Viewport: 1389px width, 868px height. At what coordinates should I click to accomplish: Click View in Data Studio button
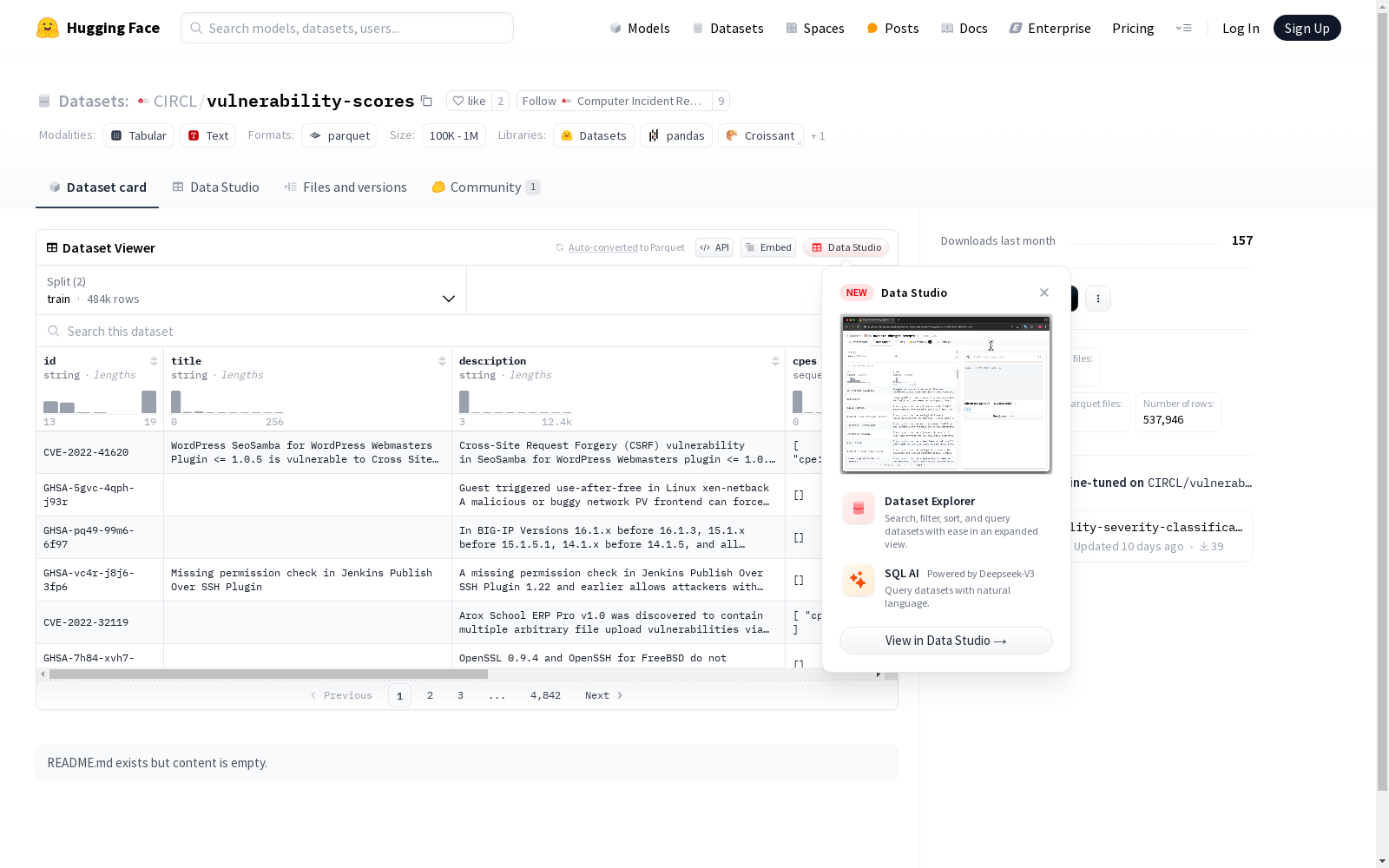(945, 641)
